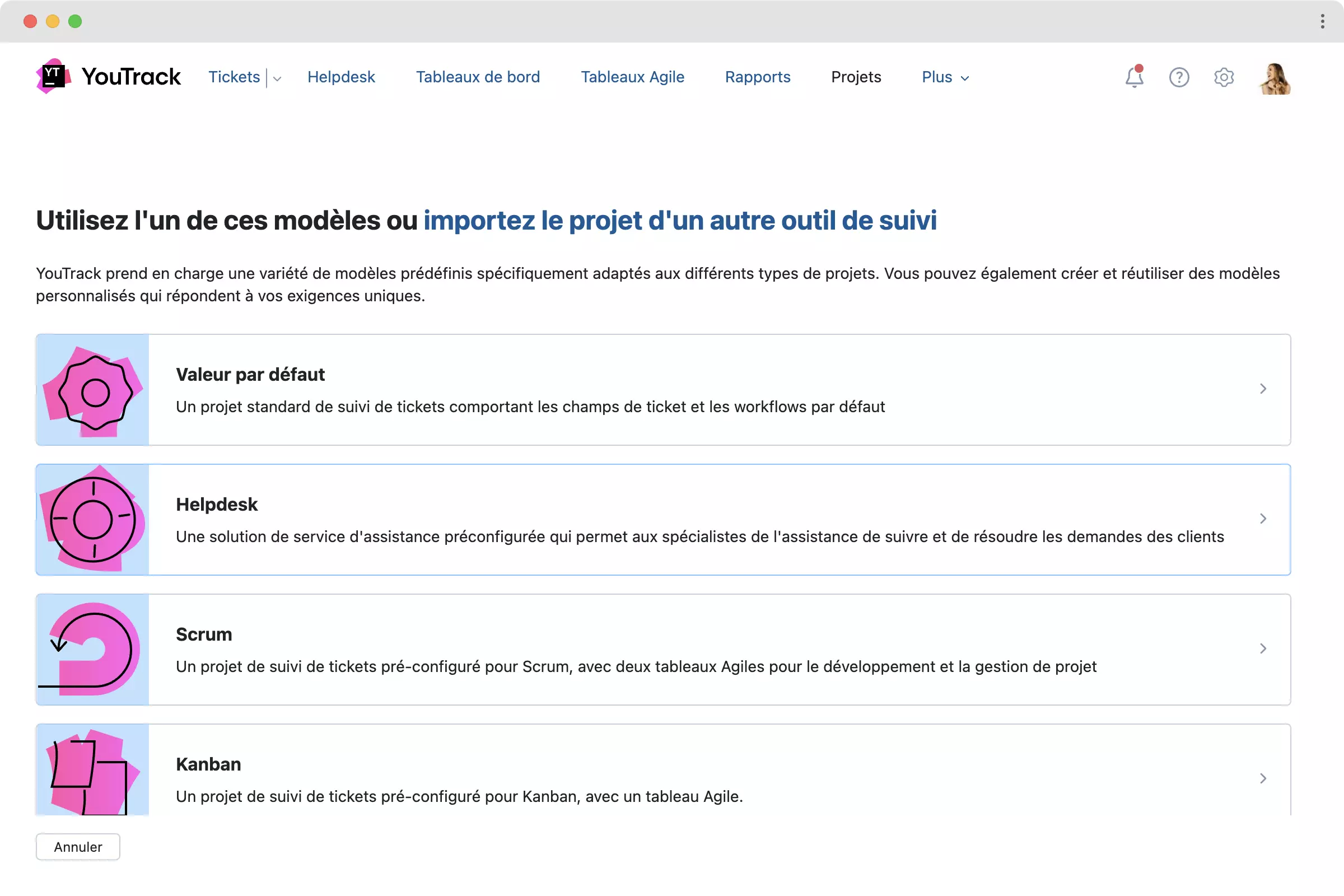Viewport: 1344px width, 896px height.
Task: Expand the Tickets dropdown arrow
Action: (x=277, y=78)
